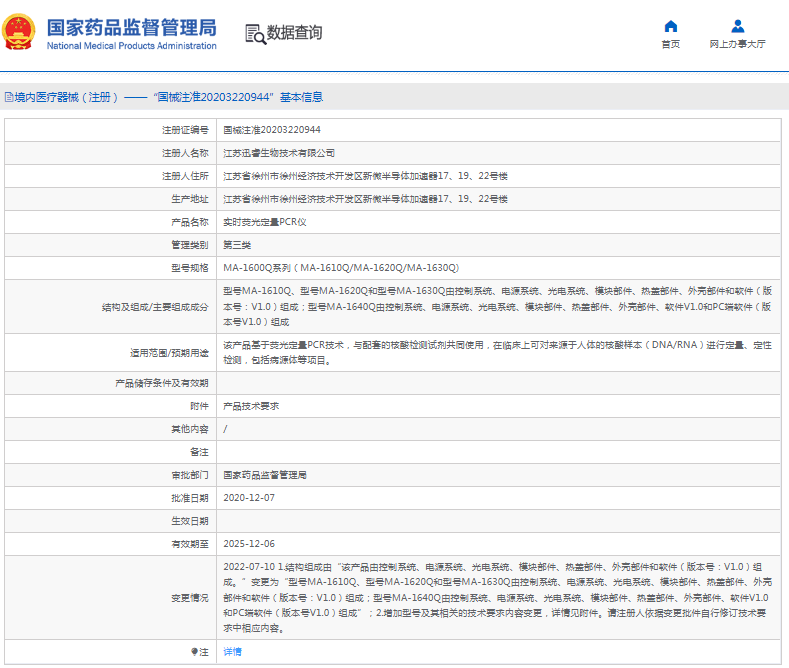Click the 数据查询 search document icon
Viewport: 789px width, 668px height.
[255, 34]
